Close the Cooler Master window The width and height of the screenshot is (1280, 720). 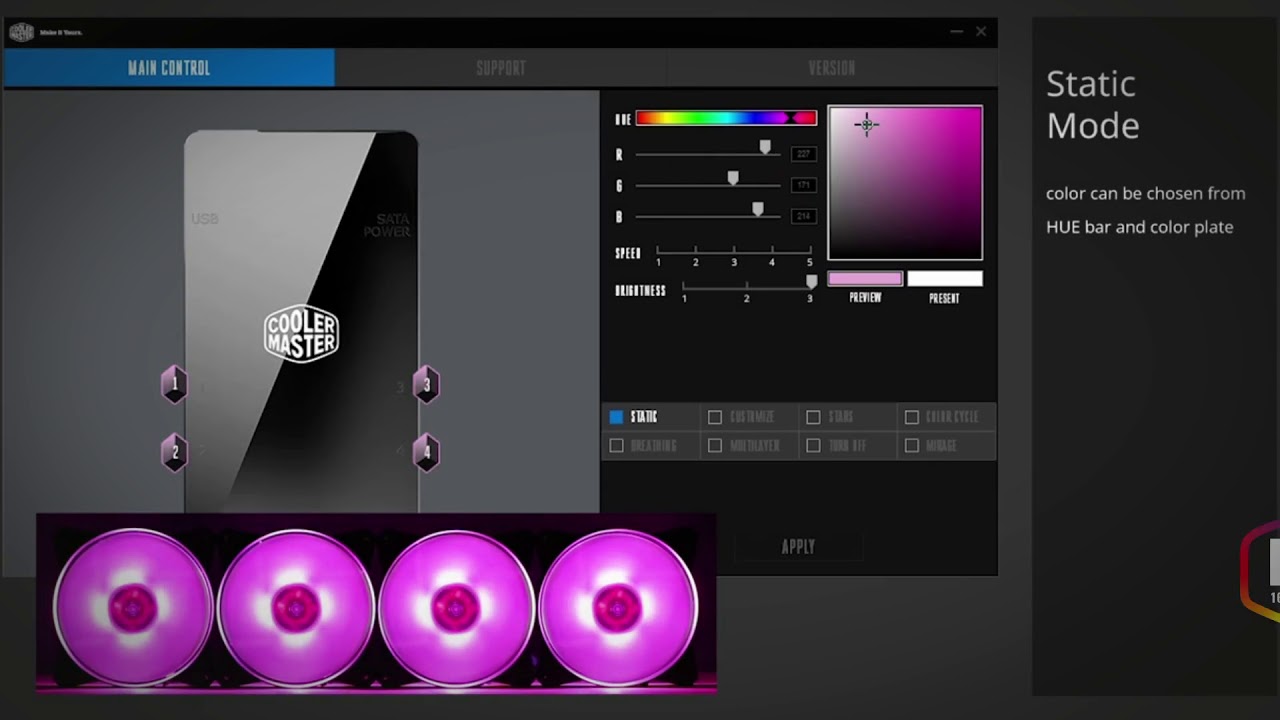[x=981, y=32]
